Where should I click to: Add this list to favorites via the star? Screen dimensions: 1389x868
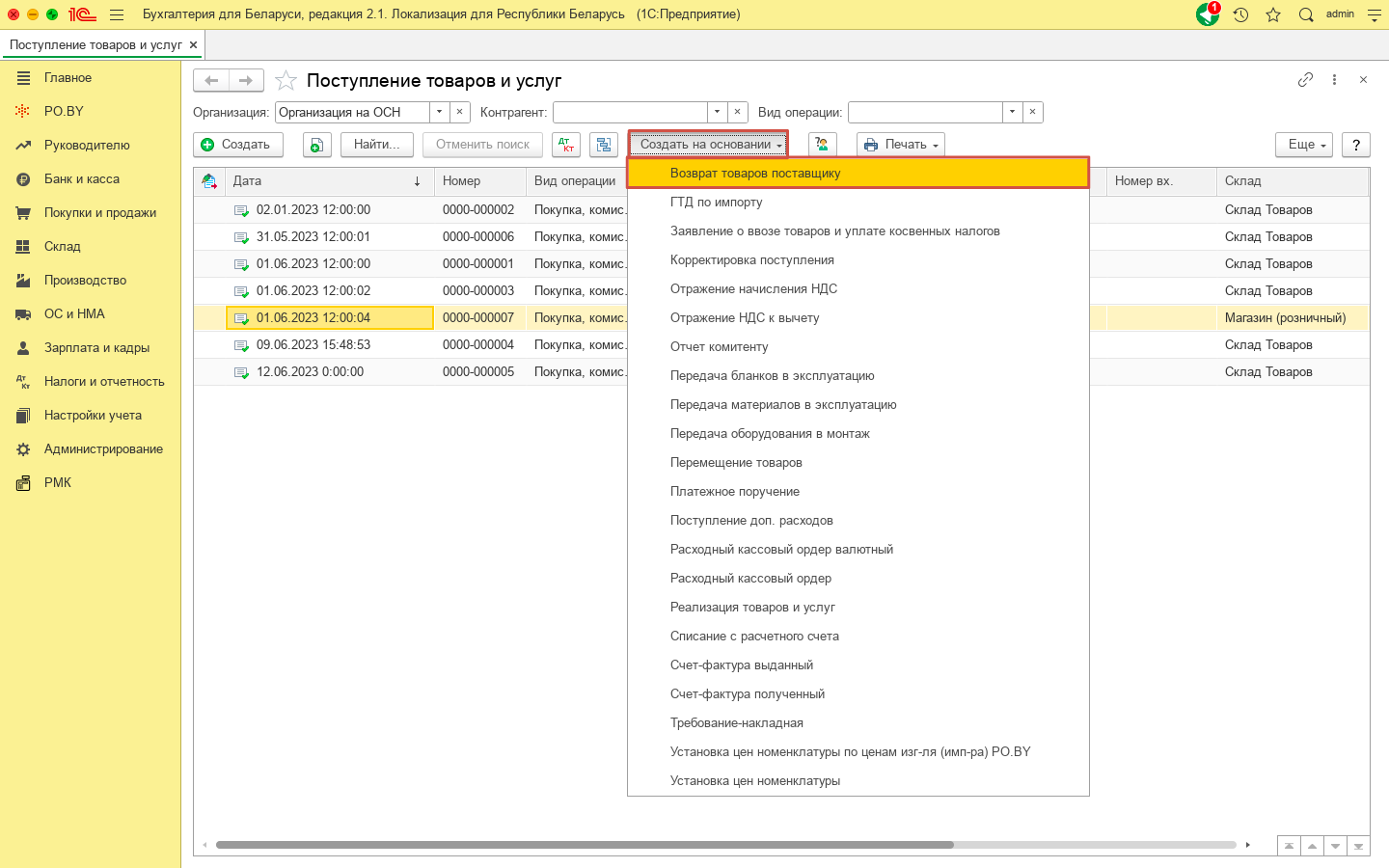(x=286, y=81)
